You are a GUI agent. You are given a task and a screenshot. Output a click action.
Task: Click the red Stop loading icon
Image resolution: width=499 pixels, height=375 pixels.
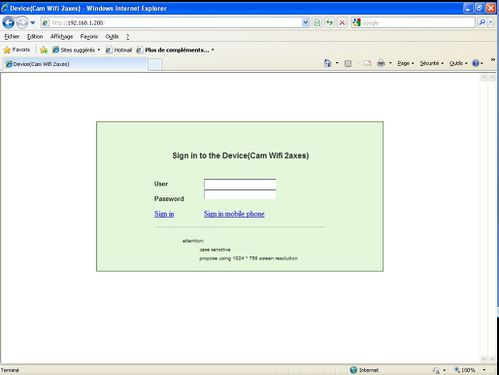[x=342, y=23]
